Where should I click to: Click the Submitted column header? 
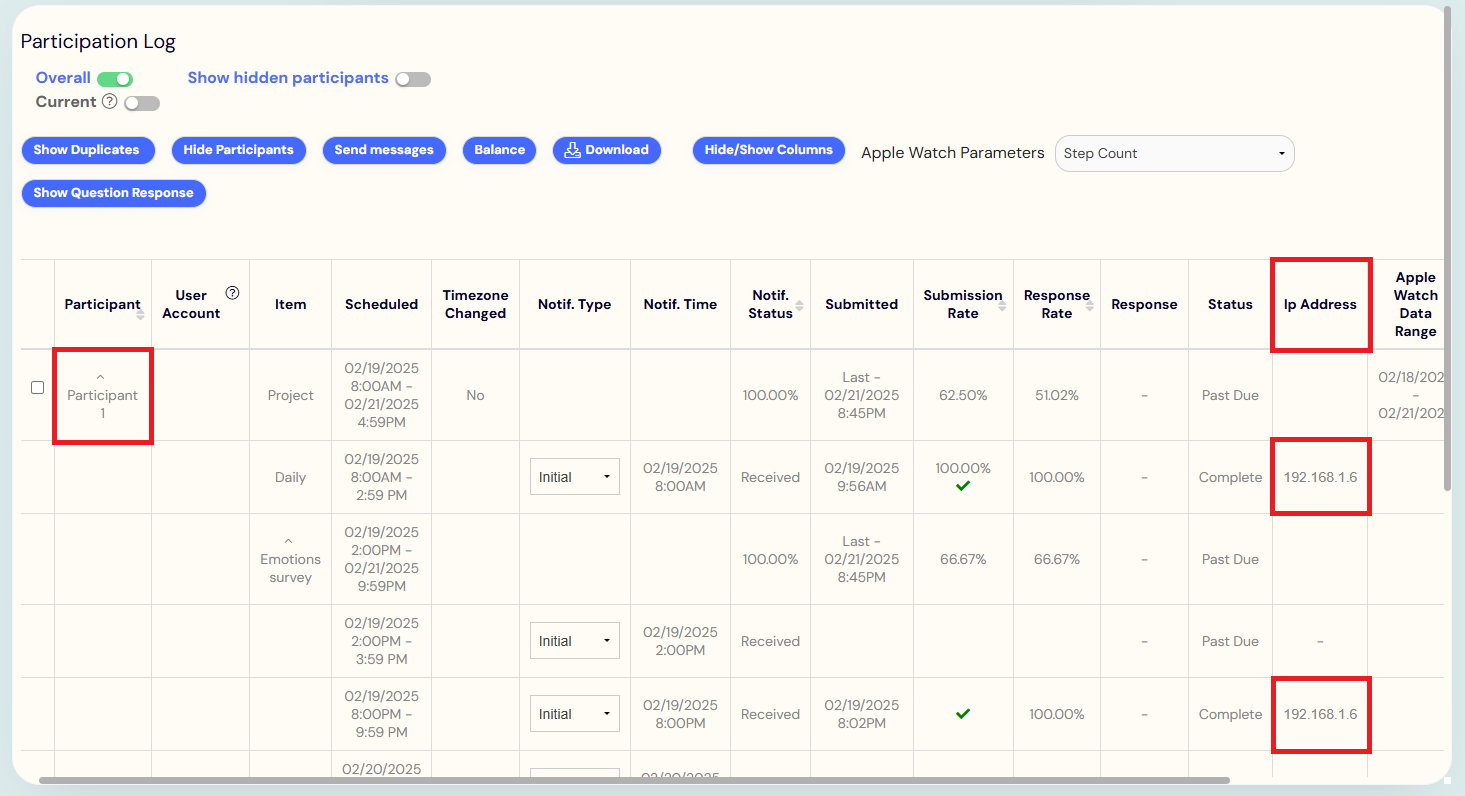(861, 304)
